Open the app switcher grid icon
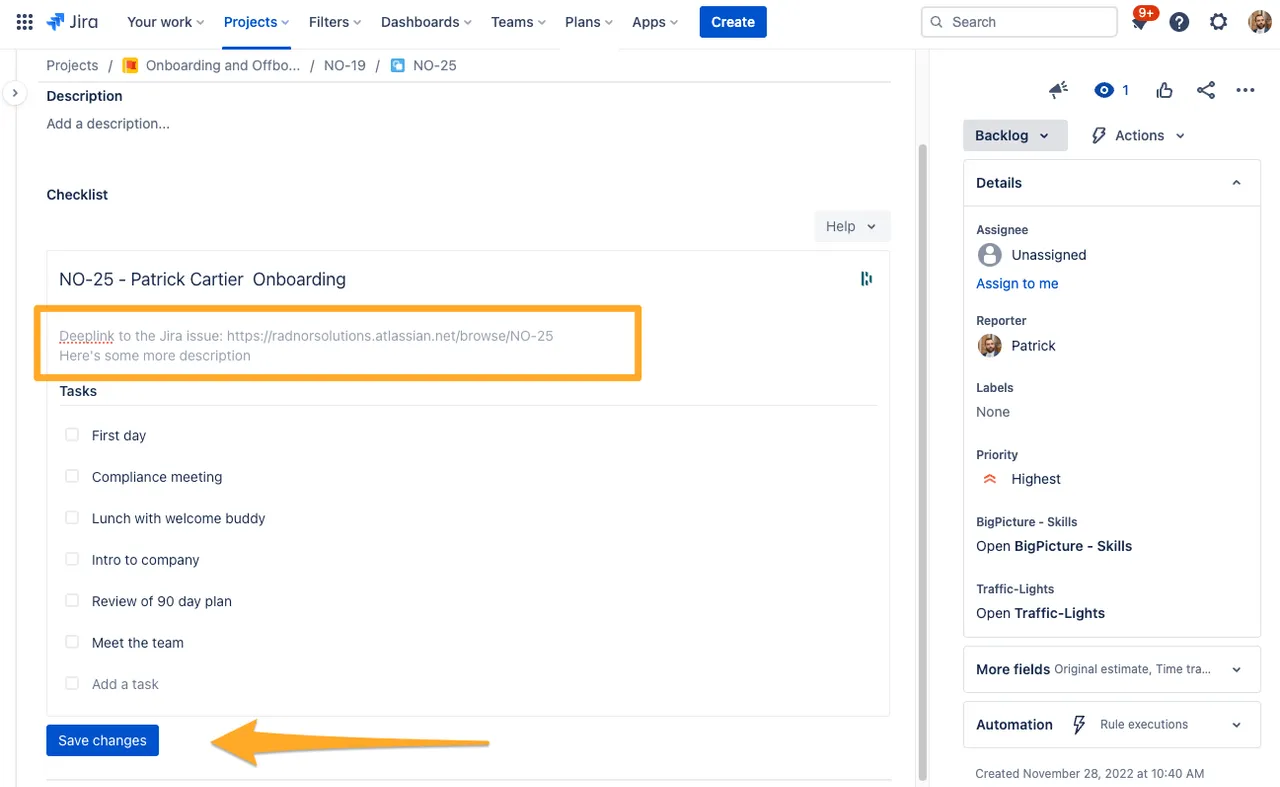 point(24,22)
